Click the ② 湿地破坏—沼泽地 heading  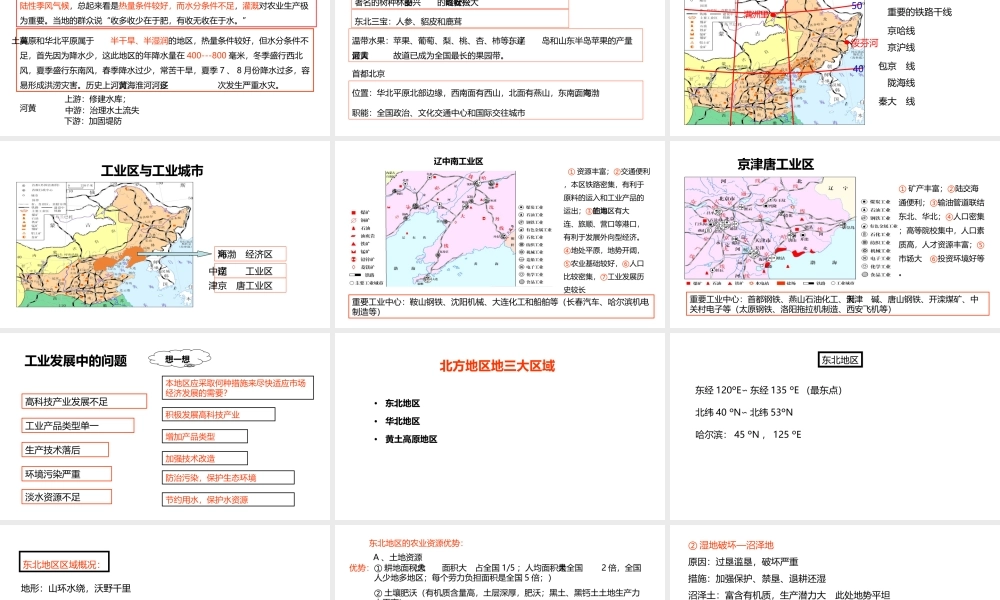click(x=731, y=545)
